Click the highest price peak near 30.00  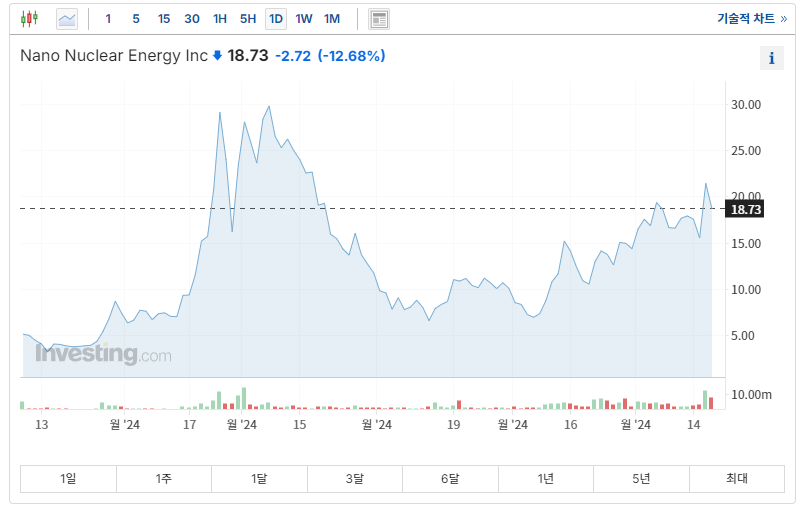pos(269,106)
